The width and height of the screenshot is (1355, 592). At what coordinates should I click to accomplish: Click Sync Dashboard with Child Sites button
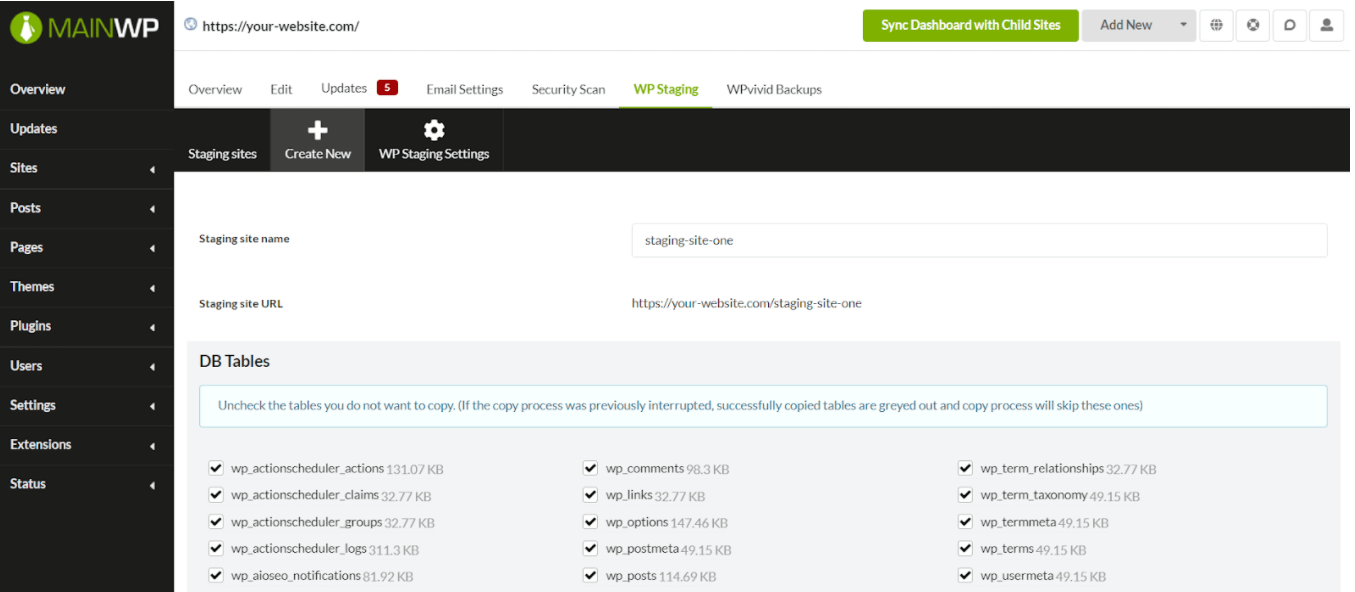970,25
